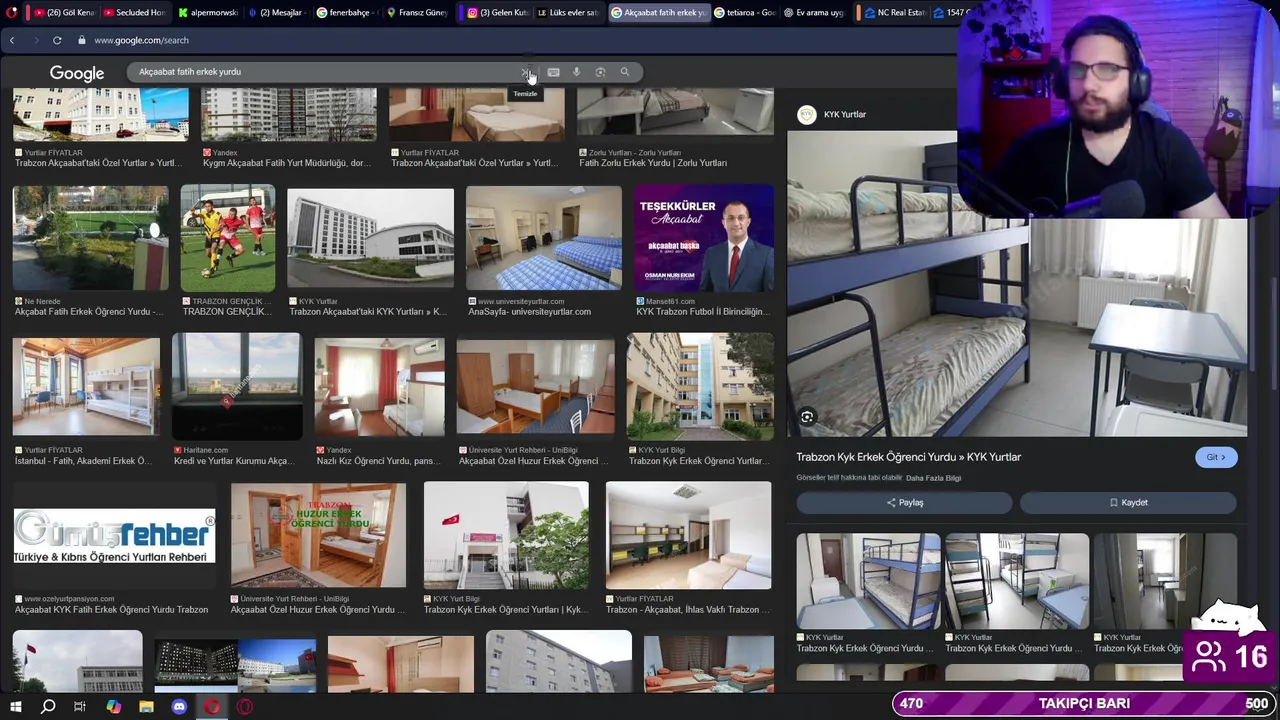Open the Windows Start menu
The width and height of the screenshot is (1280, 720).
[15, 706]
